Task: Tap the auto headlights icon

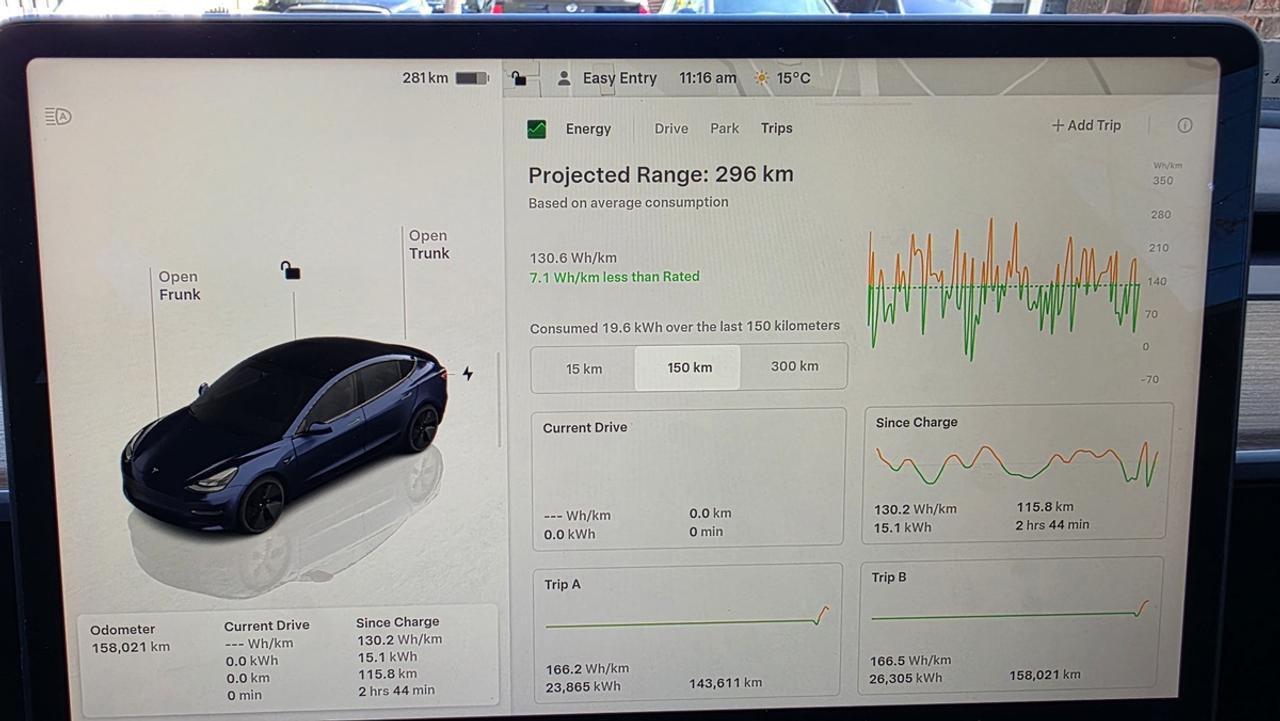Action: (58, 117)
